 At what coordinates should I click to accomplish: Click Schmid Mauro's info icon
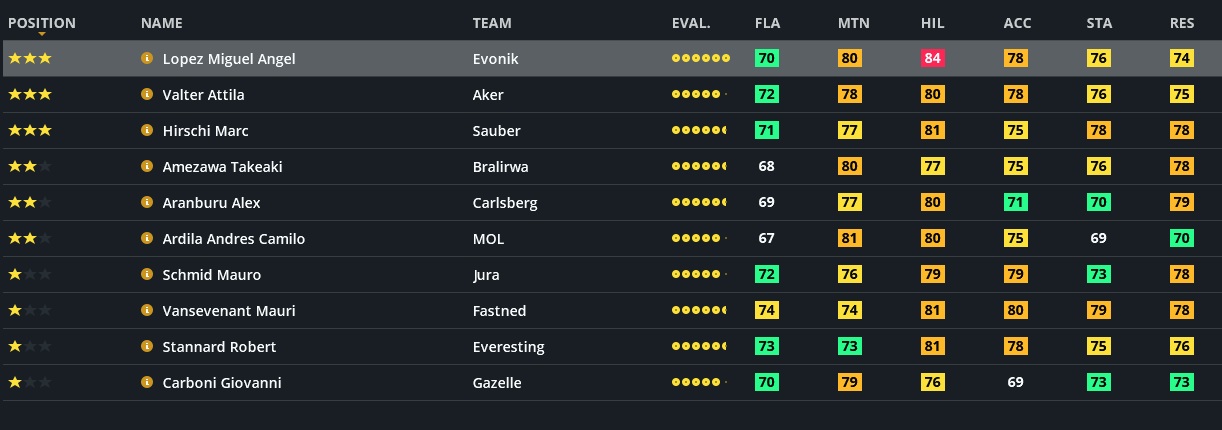coord(147,275)
